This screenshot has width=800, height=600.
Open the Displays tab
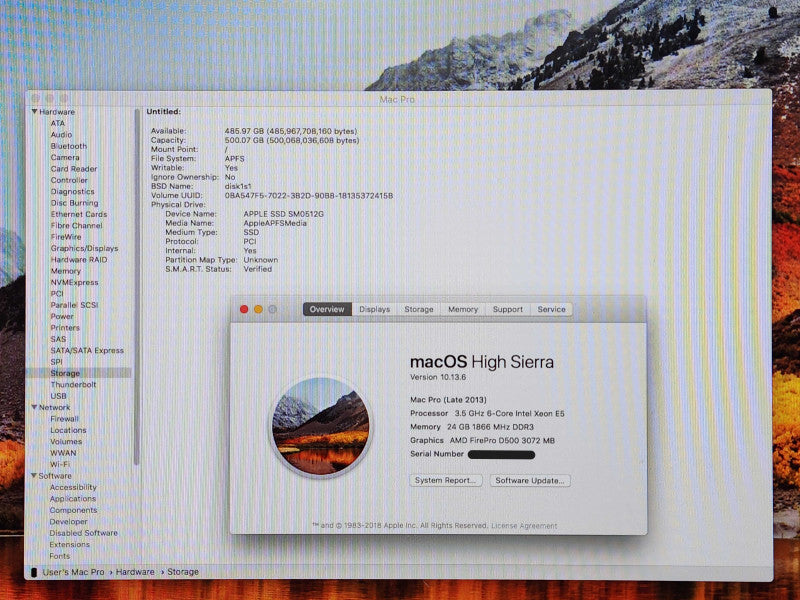point(374,309)
